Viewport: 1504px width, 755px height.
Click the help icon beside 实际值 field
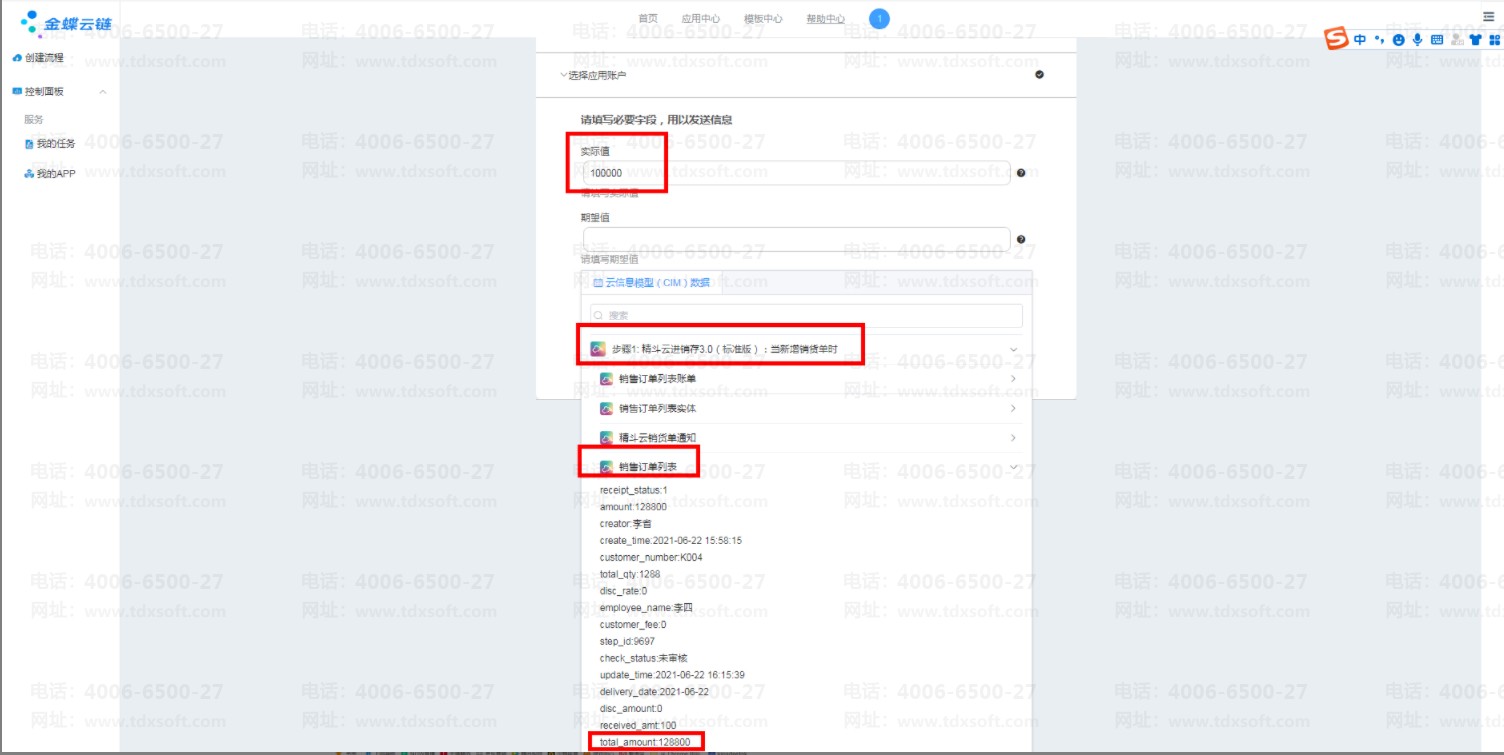click(x=1021, y=173)
